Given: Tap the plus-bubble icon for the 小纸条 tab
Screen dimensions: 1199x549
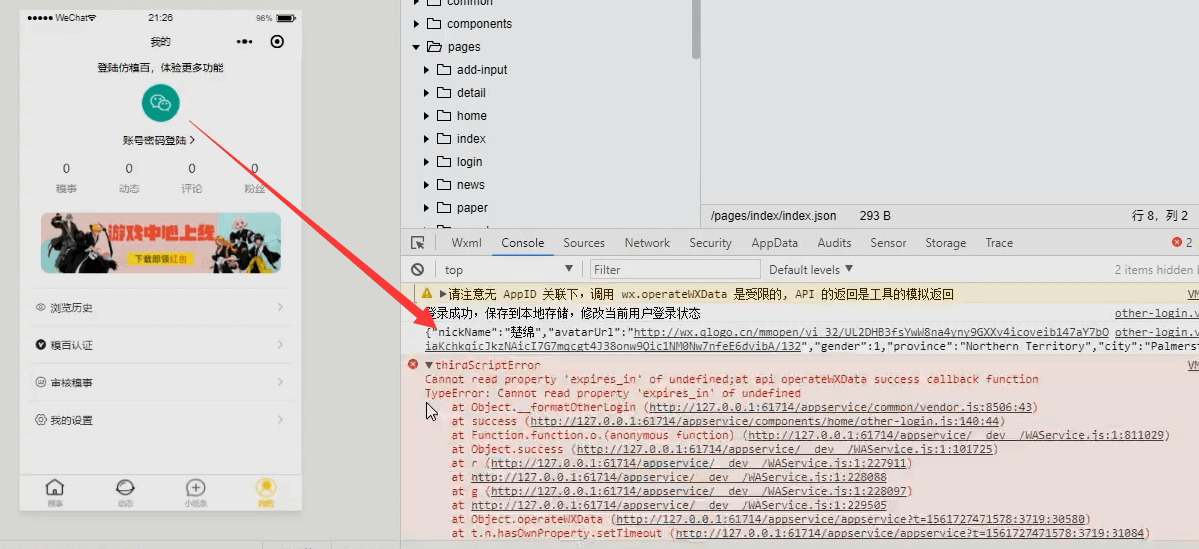Looking at the screenshot, I should [x=196, y=487].
